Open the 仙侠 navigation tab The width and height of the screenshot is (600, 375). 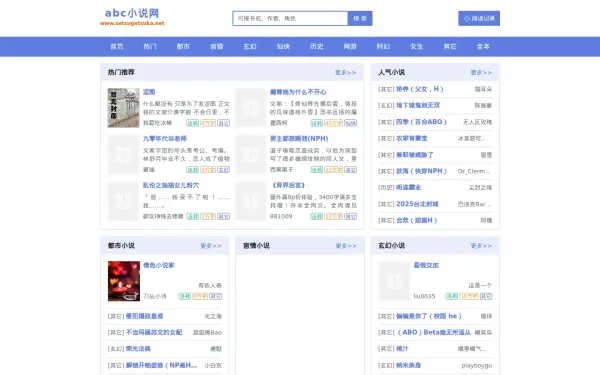click(x=283, y=46)
